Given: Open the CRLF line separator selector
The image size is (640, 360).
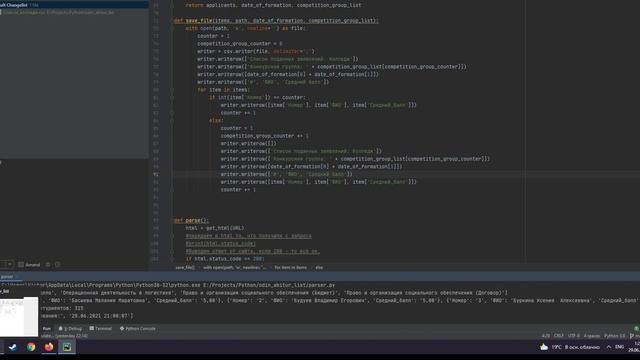Looking at the screenshot, I should (x=558, y=336).
